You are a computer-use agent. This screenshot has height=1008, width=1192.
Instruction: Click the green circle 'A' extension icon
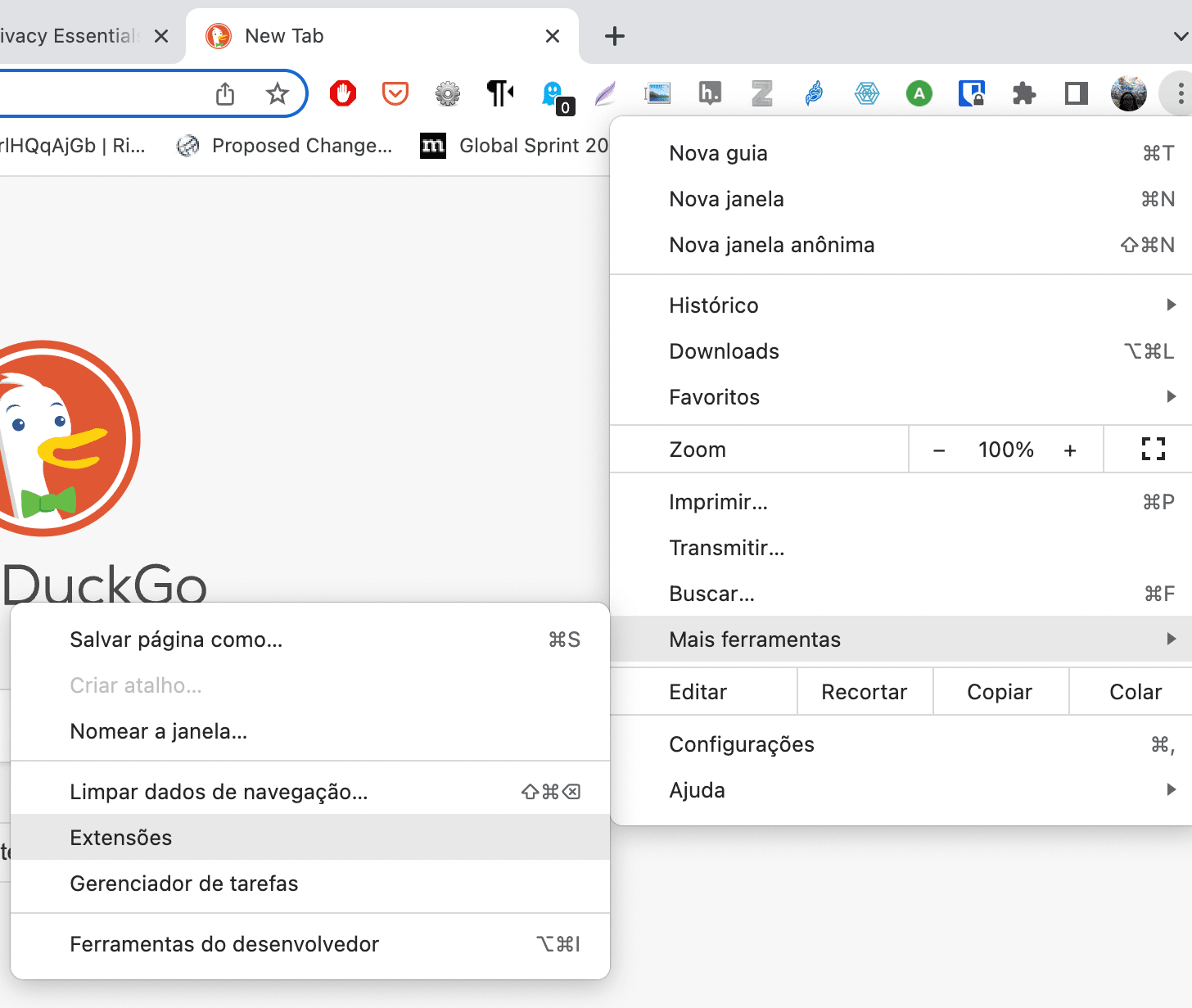click(x=919, y=93)
